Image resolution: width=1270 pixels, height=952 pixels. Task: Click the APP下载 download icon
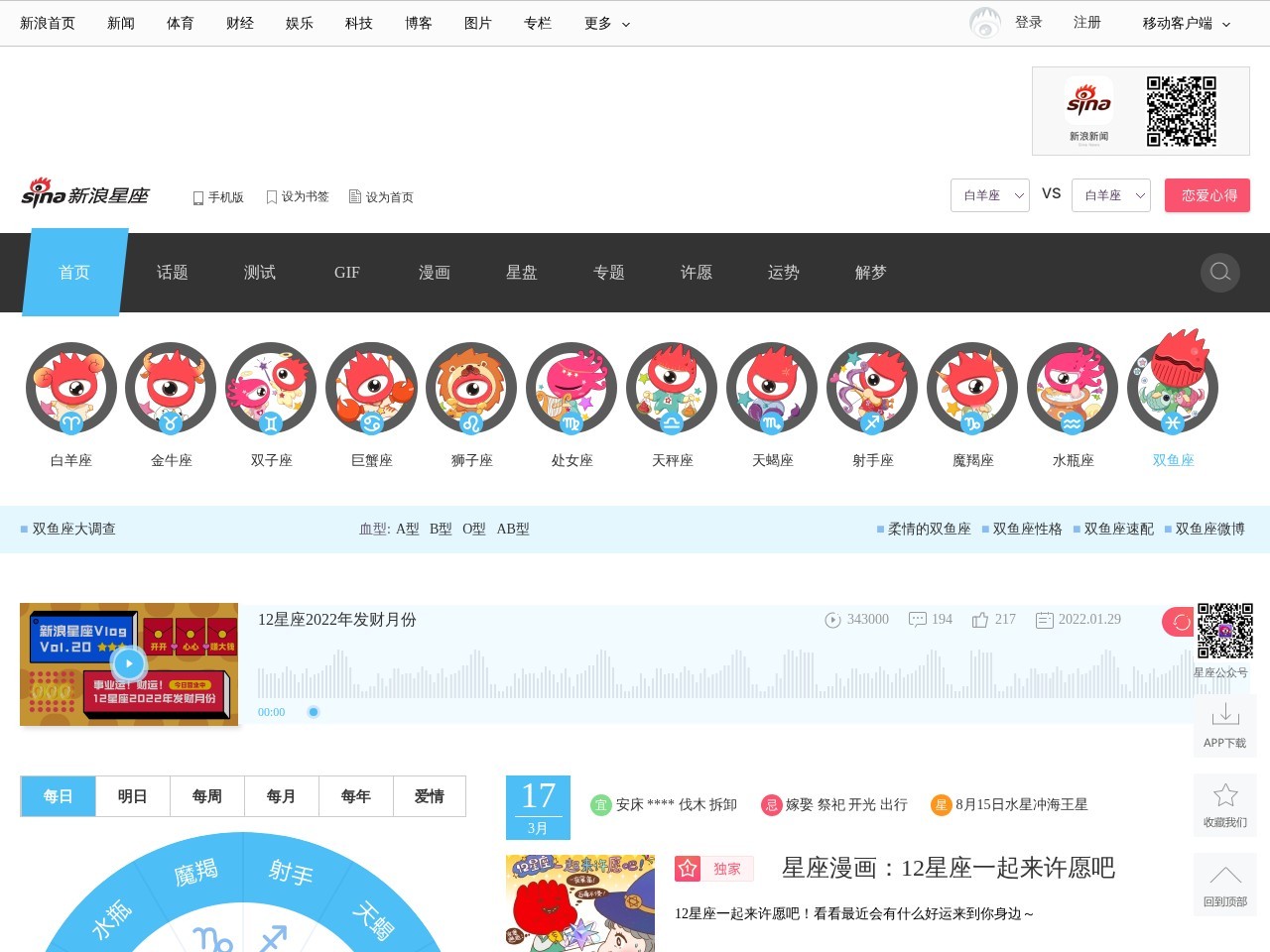[x=1224, y=713]
